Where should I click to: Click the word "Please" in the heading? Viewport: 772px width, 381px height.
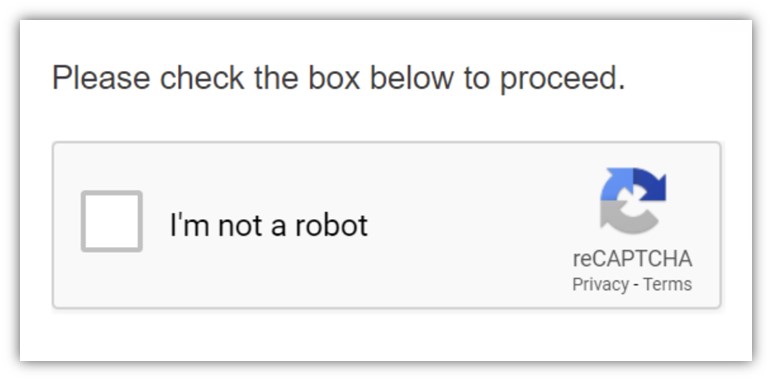pos(101,78)
